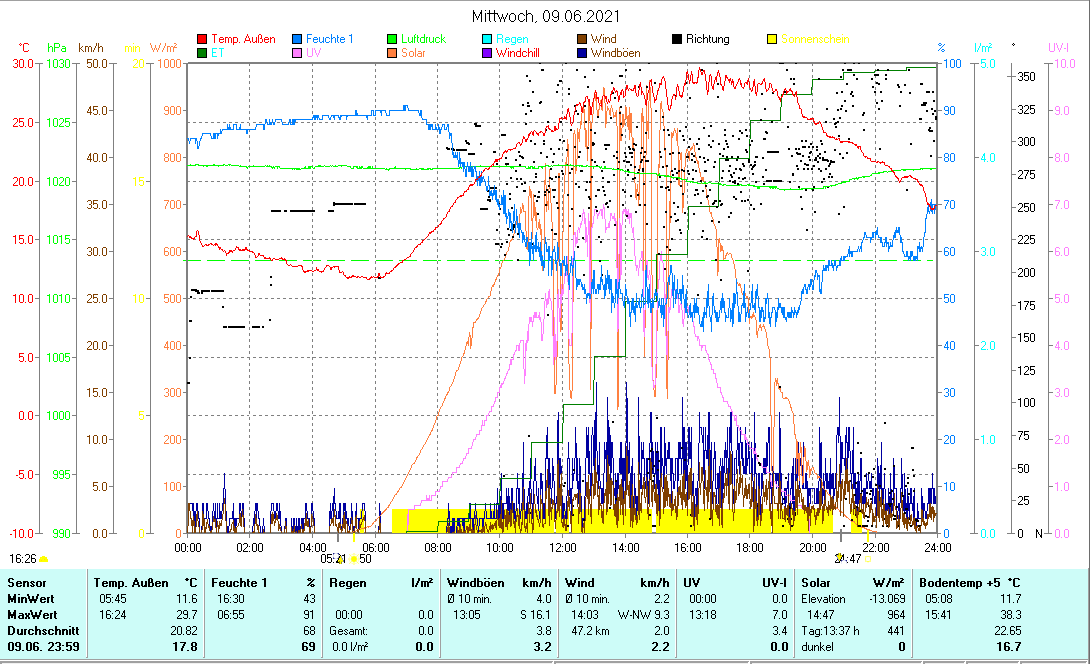This screenshot has width=1090, height=664.
Task: Click the dark green ET legend square
Action: click(x=203, y=53)
